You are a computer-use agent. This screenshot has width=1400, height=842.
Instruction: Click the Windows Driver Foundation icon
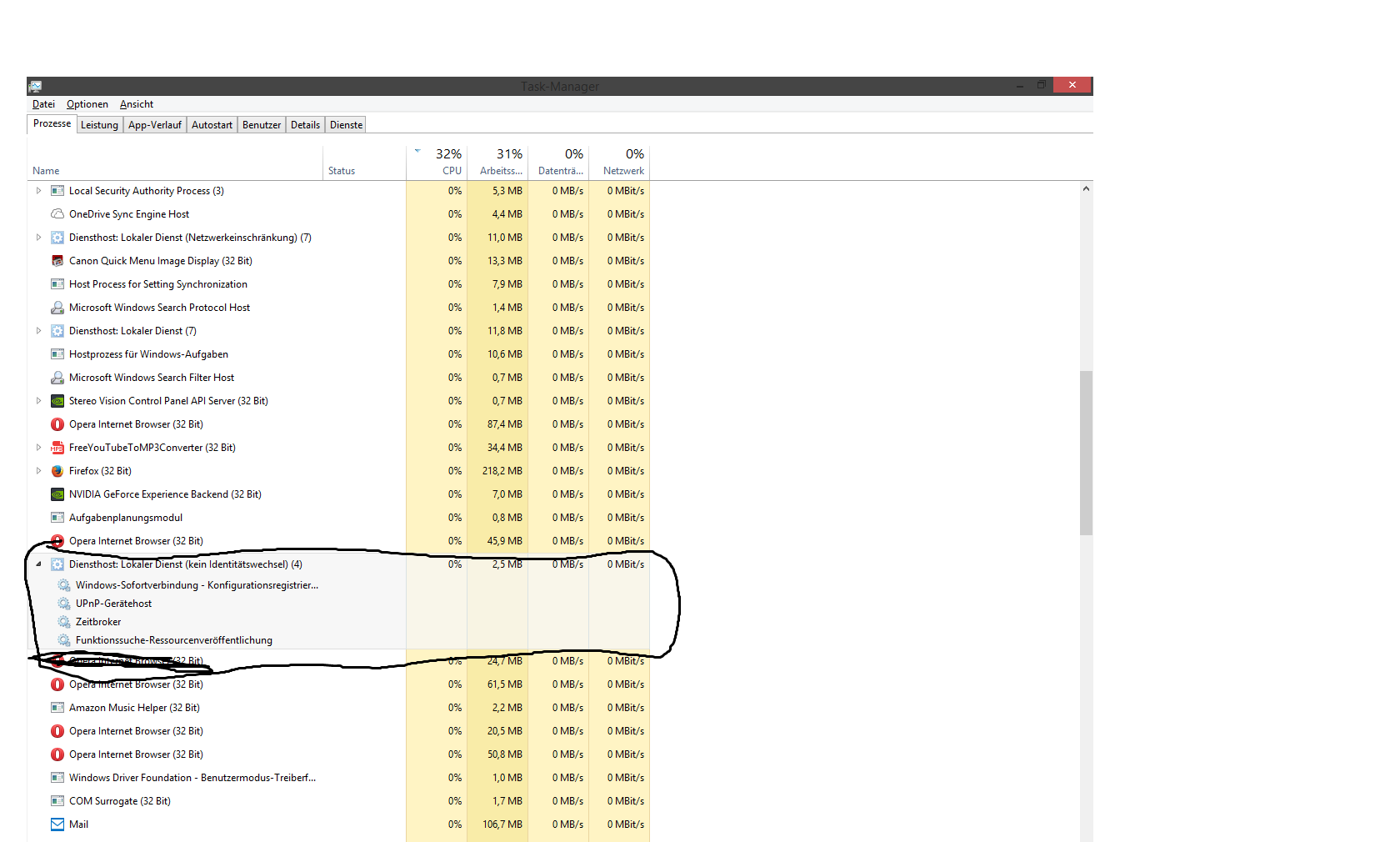[x=57, y=778]
